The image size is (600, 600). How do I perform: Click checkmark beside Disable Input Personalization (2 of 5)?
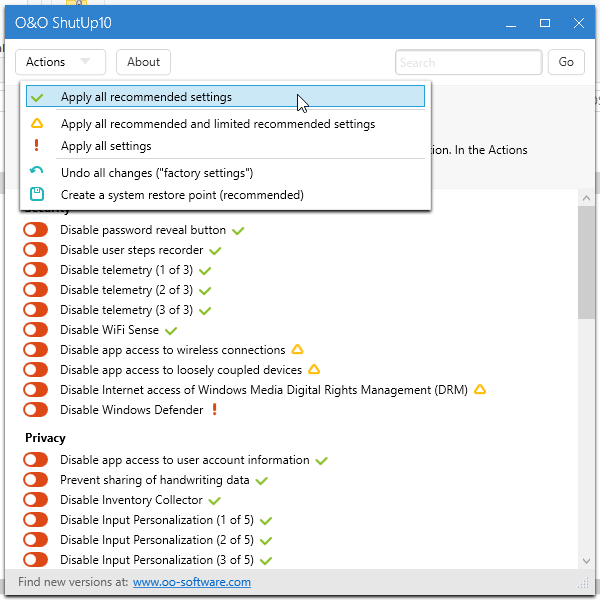click(266, 541)
